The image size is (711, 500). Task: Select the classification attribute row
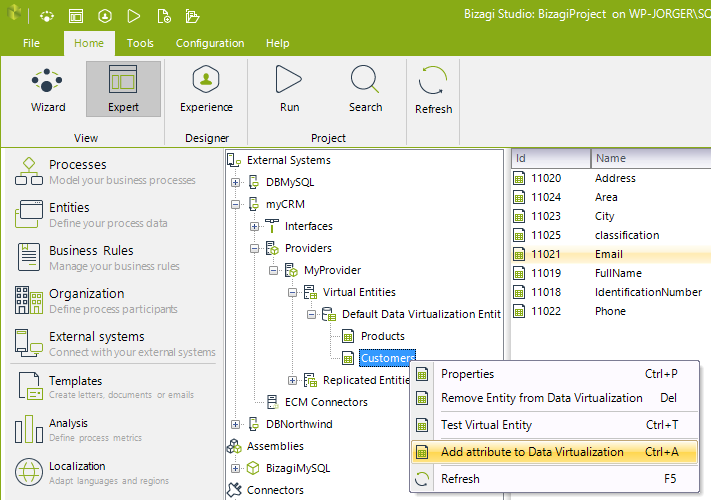point(611,235)
